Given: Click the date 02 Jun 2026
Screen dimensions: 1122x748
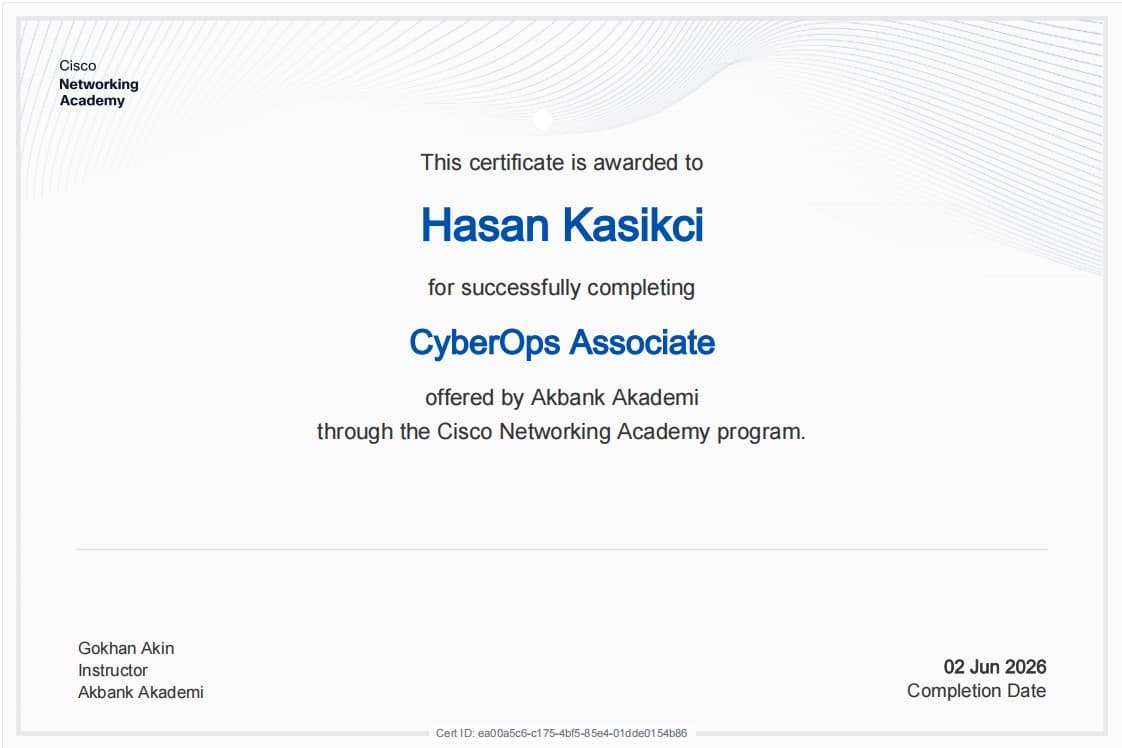Looking at the screenshot, I should point(995,667).
